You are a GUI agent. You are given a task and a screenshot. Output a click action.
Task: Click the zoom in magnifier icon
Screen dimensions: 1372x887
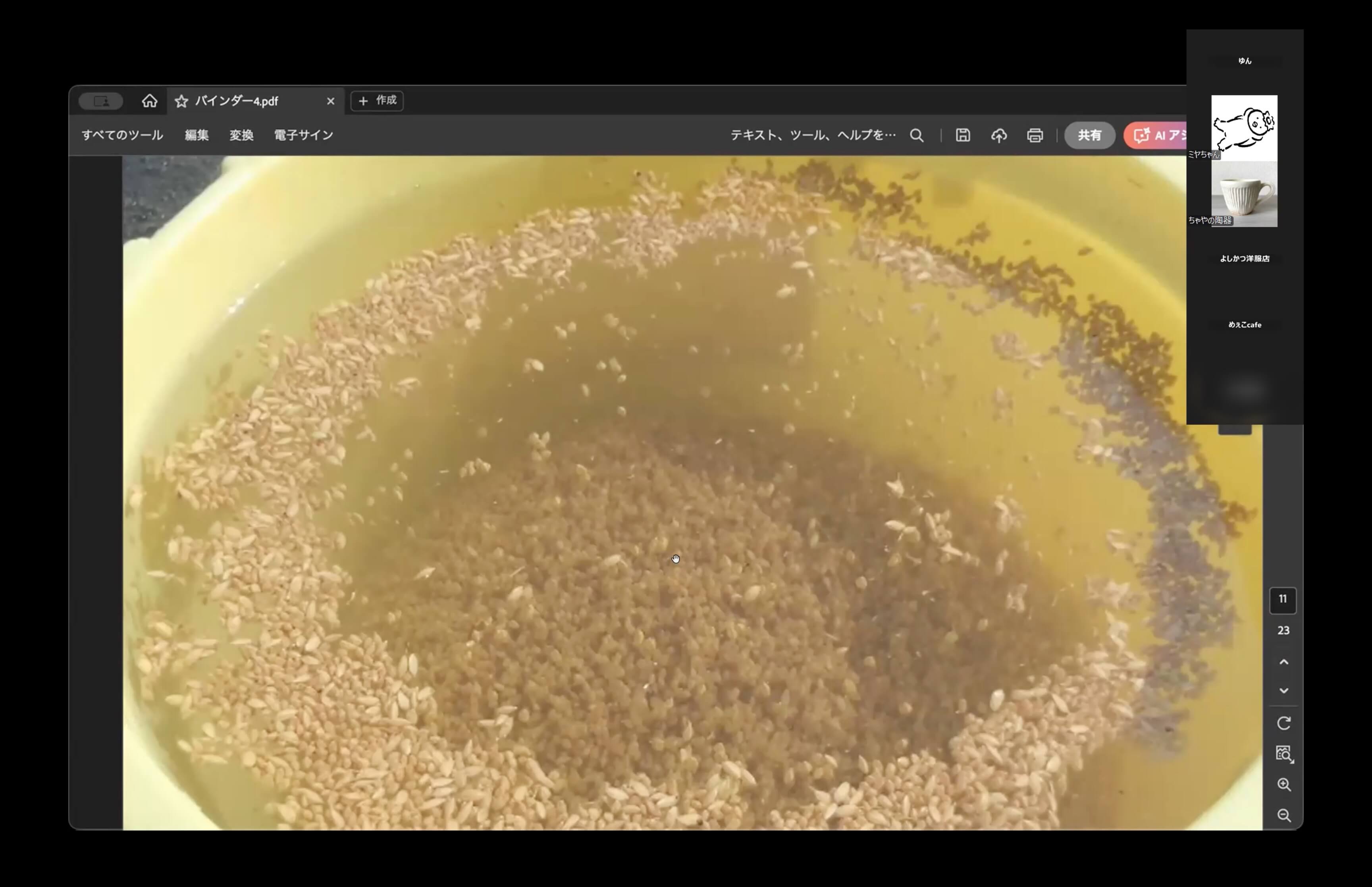point(1283,785)
